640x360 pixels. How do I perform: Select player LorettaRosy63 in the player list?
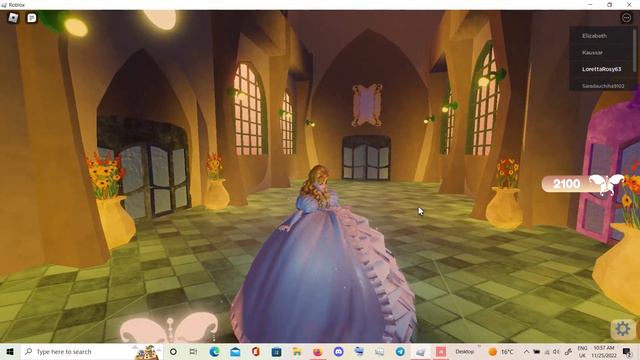tap(601, 69)
